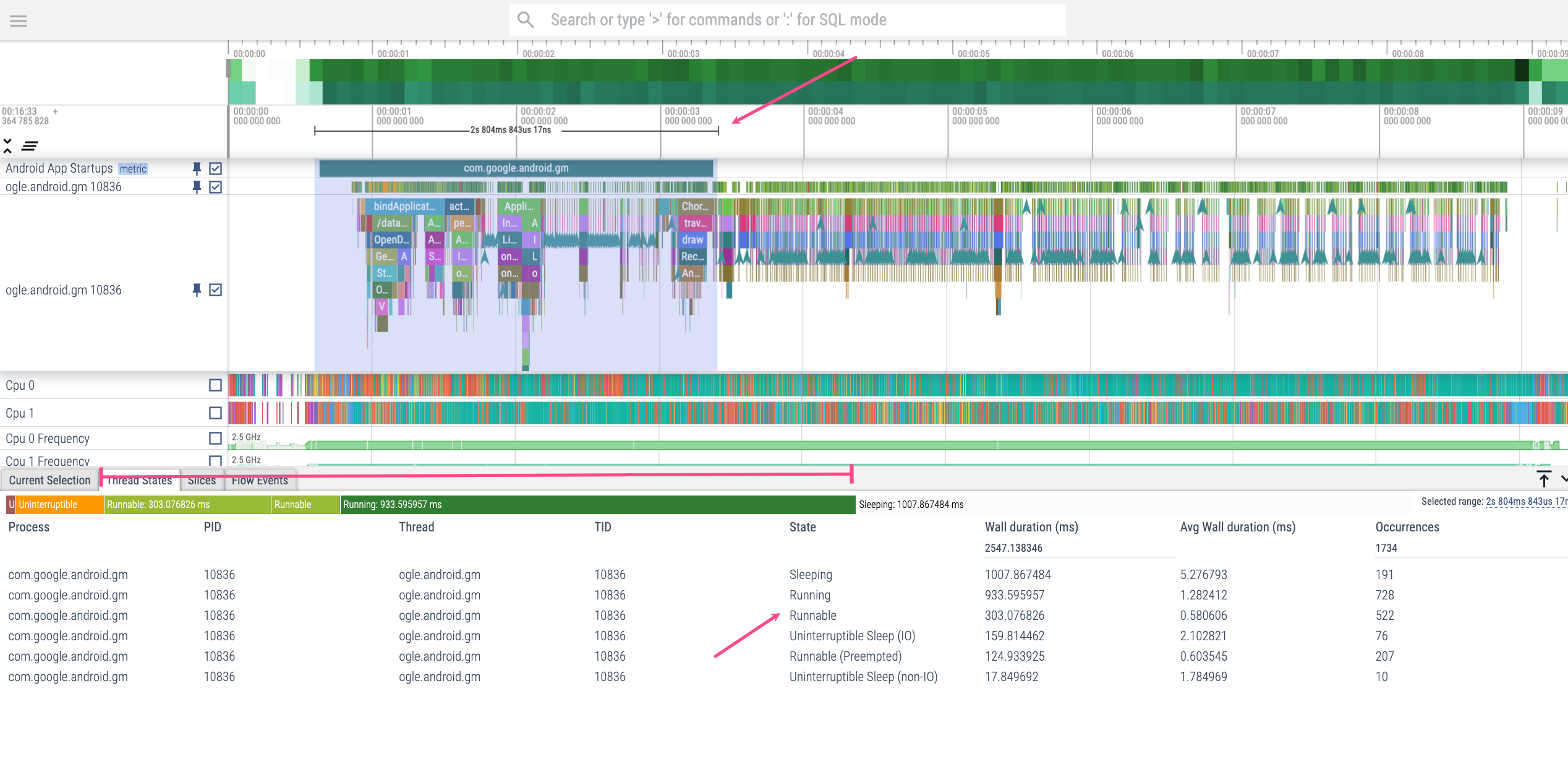Click the Cpu 0 checkbox to enable

click(214, 385)
